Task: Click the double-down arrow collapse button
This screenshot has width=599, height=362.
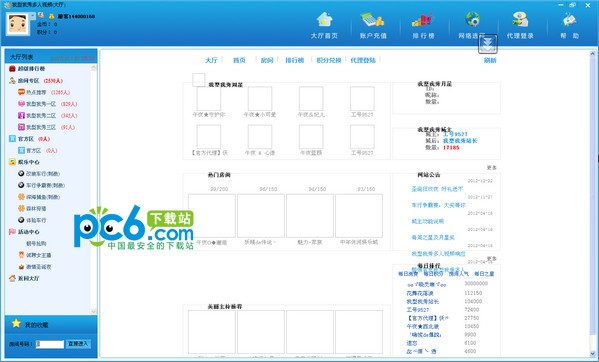Action: 488,44
